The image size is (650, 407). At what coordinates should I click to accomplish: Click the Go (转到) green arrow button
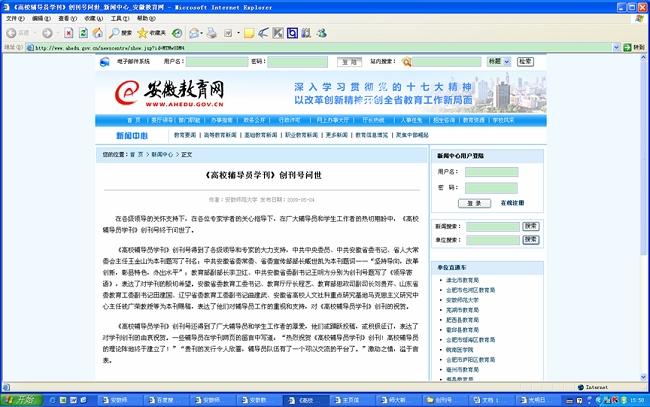click(x=634, y=47)
